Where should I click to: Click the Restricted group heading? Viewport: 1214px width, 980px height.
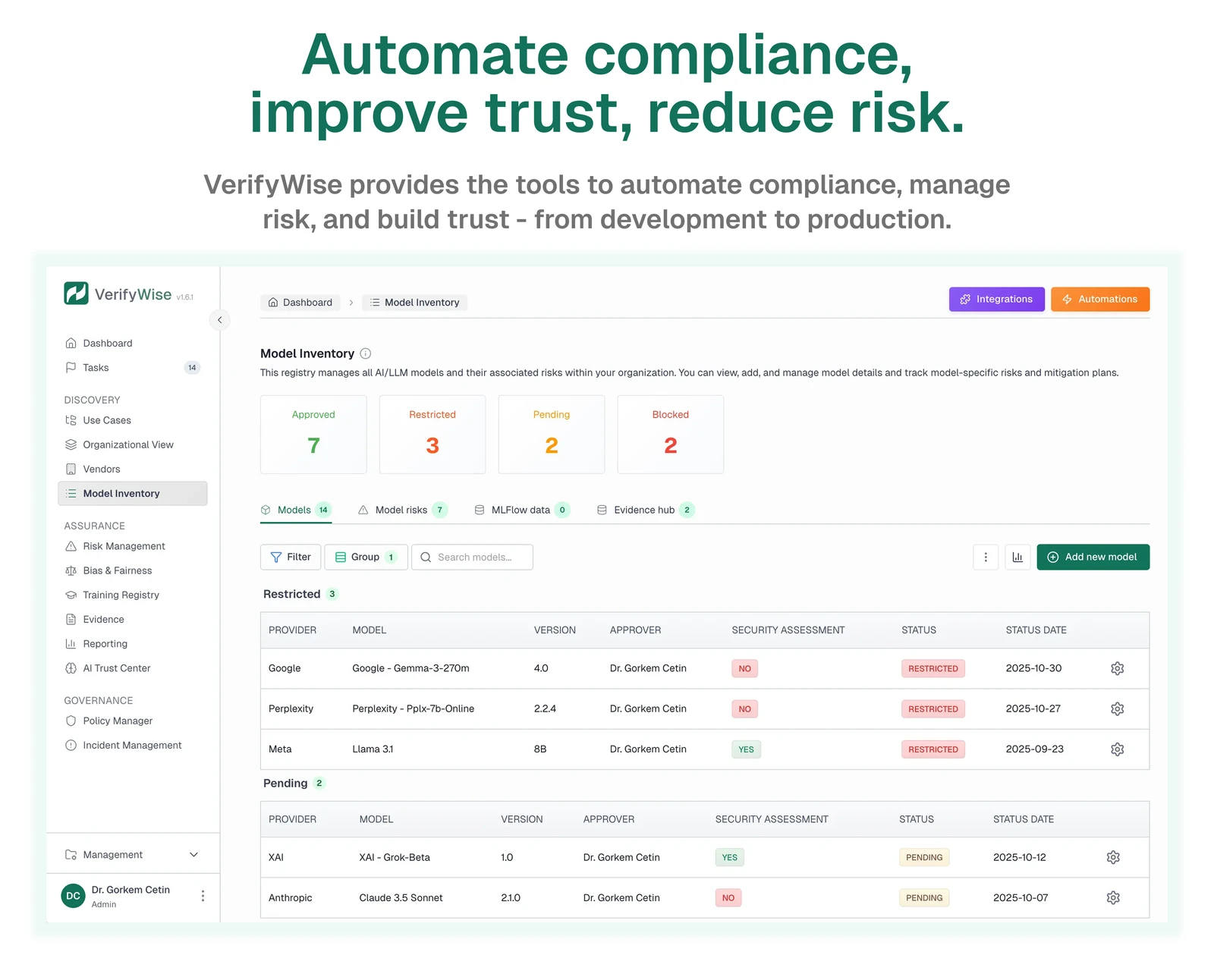pyautogui.click(x=291, y=594)
